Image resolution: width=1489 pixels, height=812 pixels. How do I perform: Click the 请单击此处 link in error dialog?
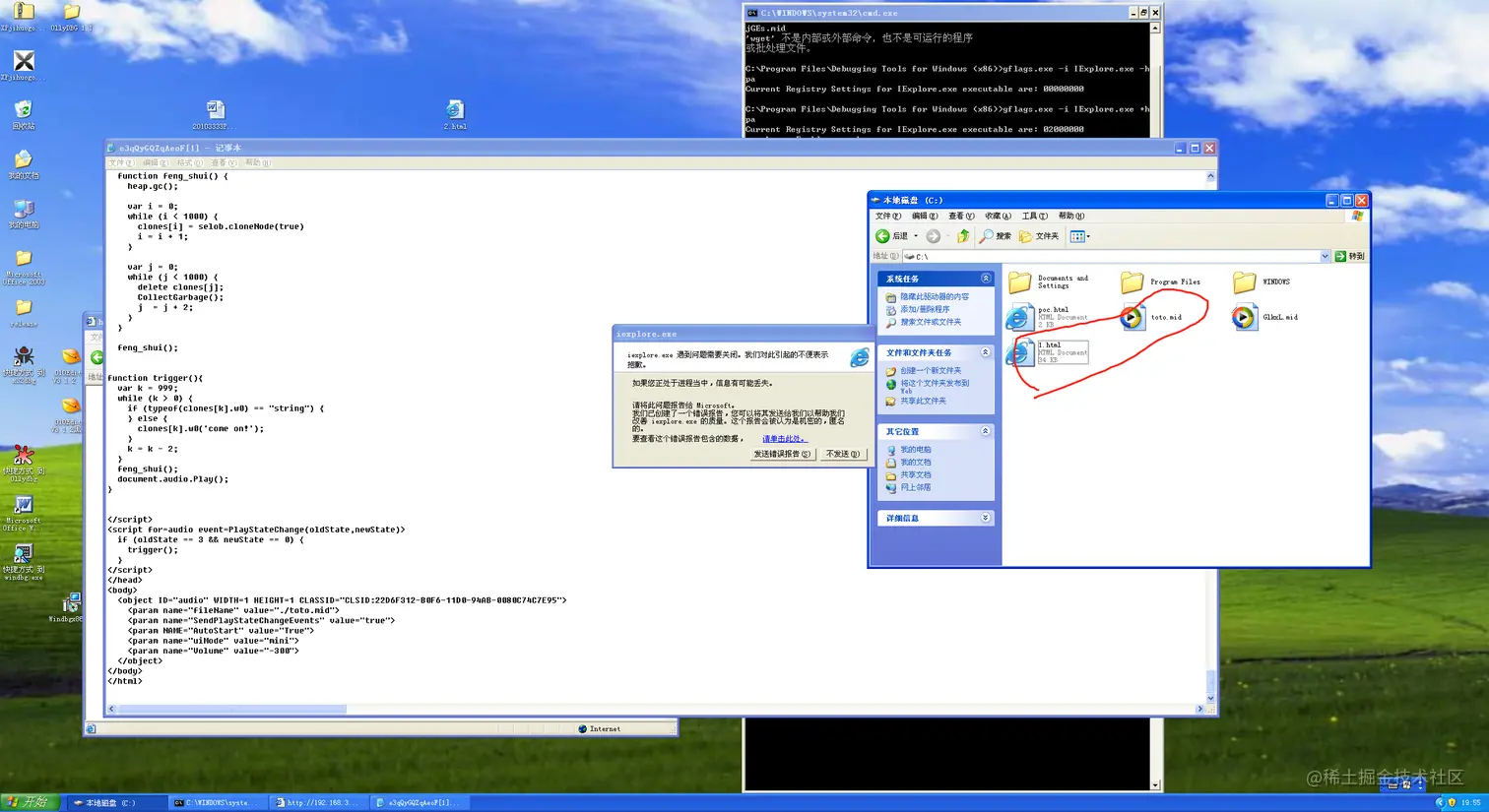783,439
